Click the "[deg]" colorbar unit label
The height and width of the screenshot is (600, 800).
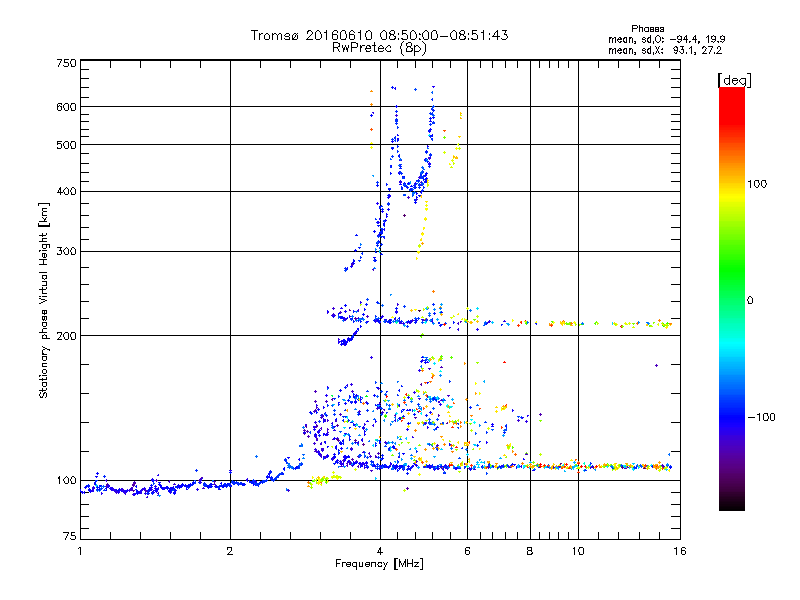pyautogui.click(x=734, y=80)
